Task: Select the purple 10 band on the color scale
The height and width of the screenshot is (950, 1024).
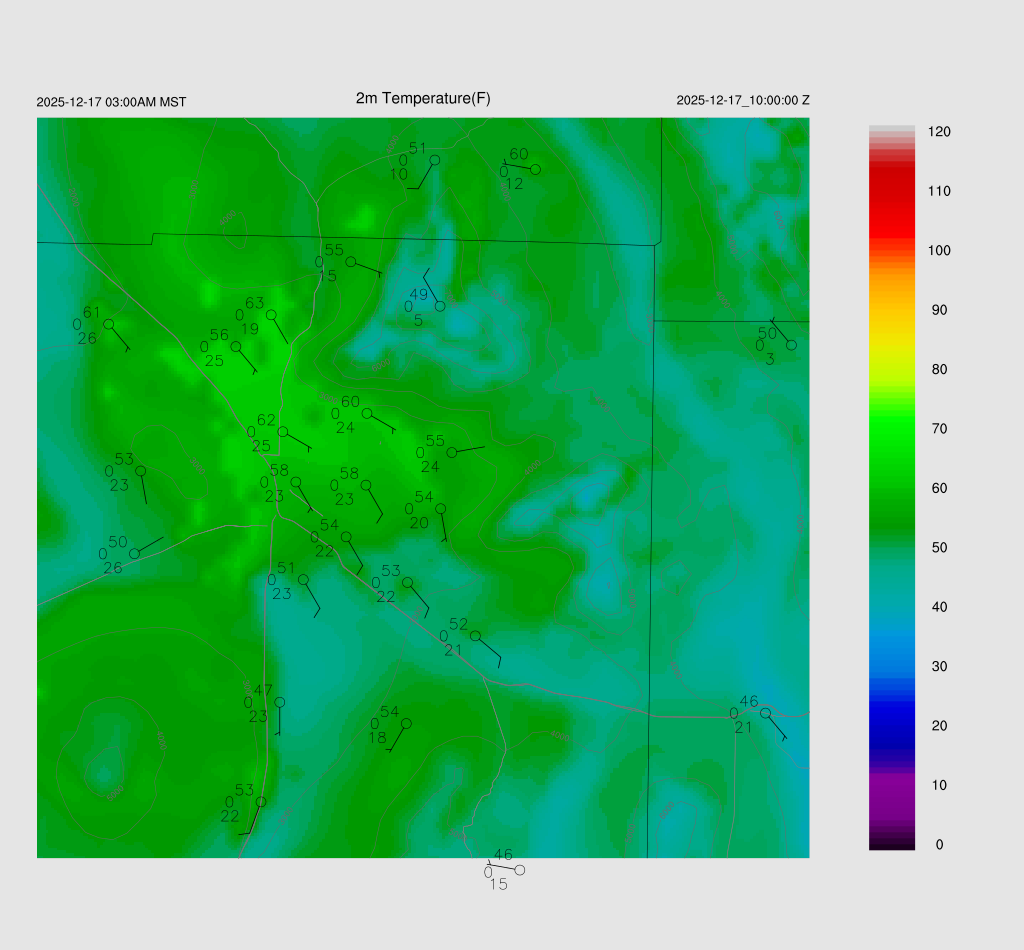Action: tap(891, 785)
